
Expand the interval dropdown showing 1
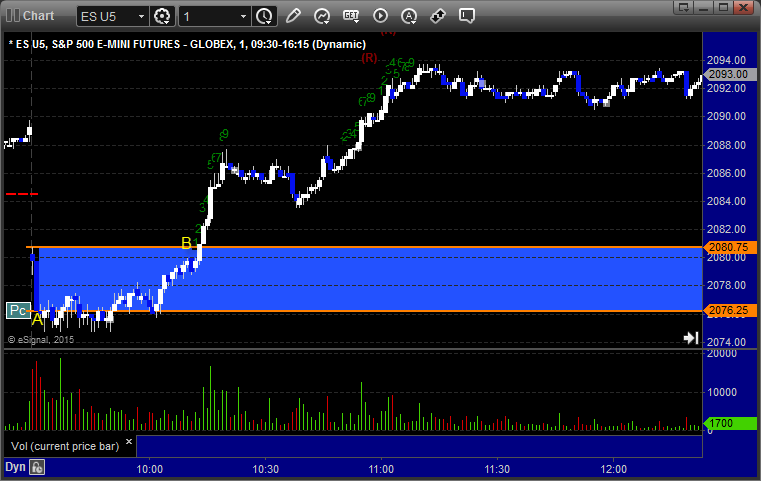244,17
